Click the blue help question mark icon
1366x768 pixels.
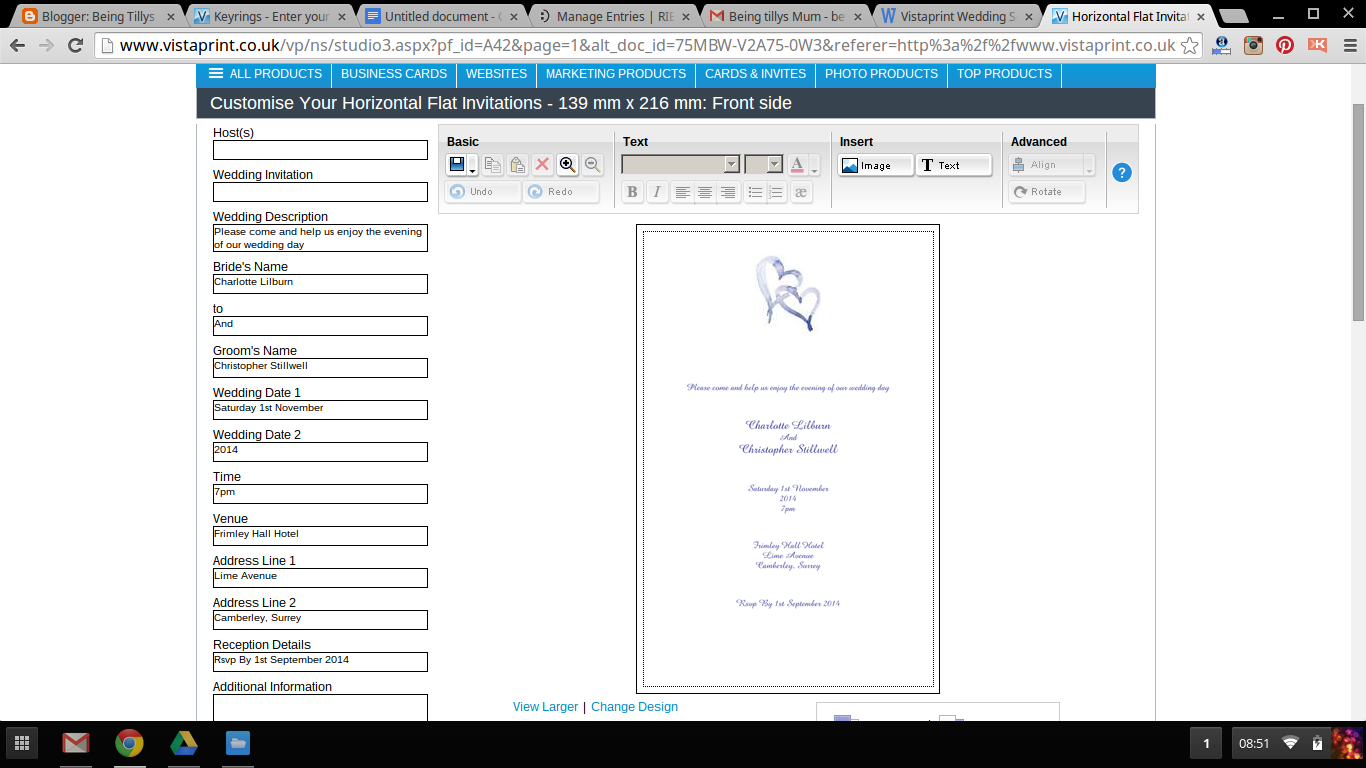click(1122, 172)
